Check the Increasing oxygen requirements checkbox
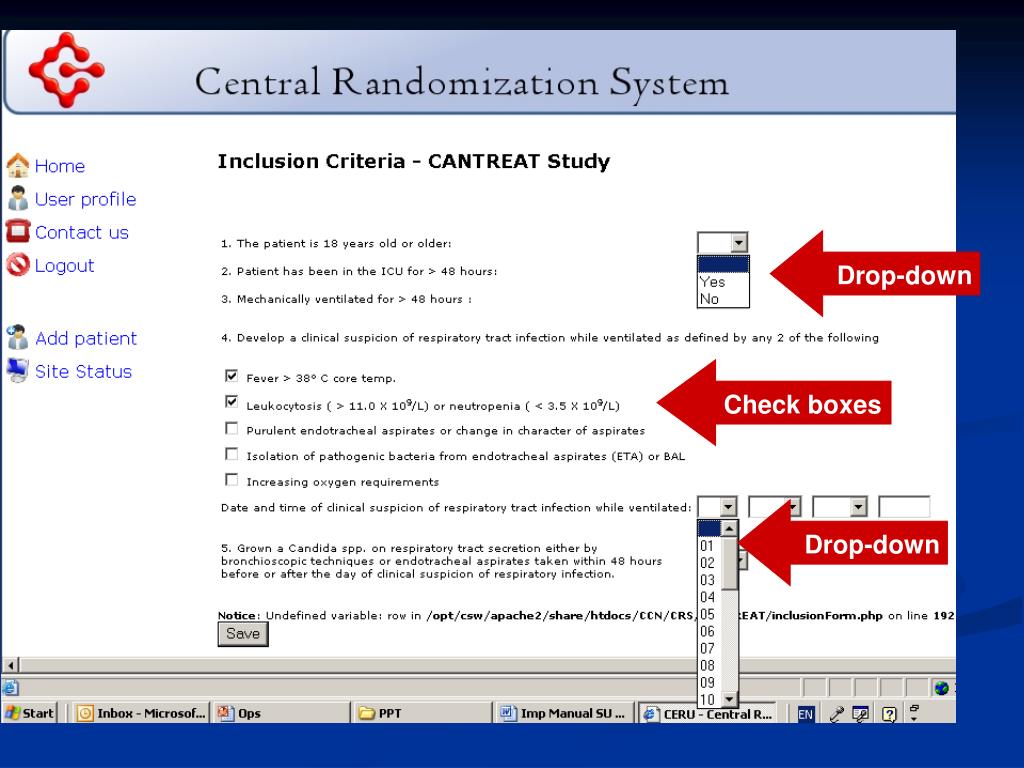 click(x=231, y=479)
